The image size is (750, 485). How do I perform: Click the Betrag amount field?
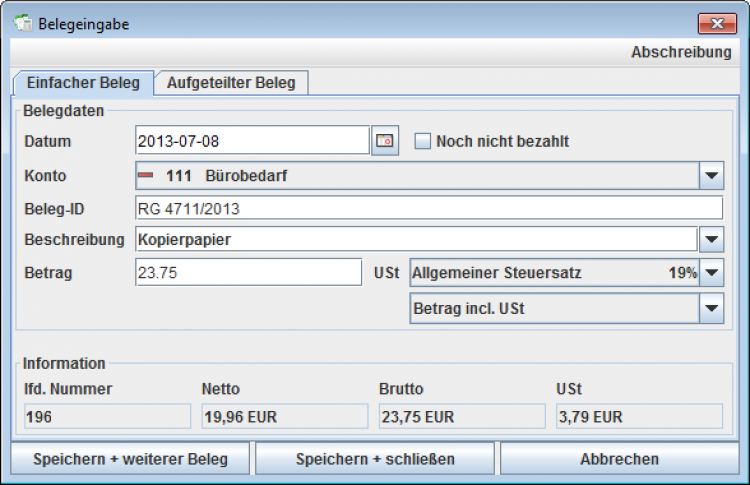click(x=248, y=272)
